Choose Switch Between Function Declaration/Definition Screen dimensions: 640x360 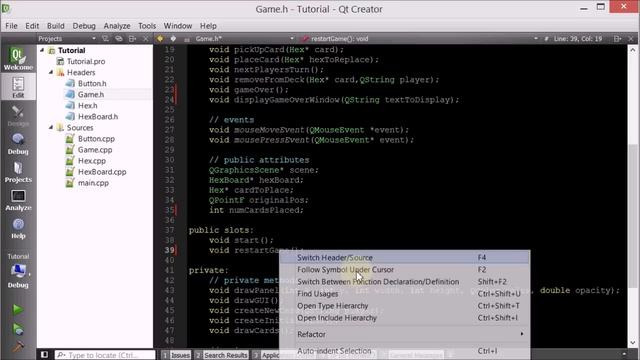coord(404,282)
